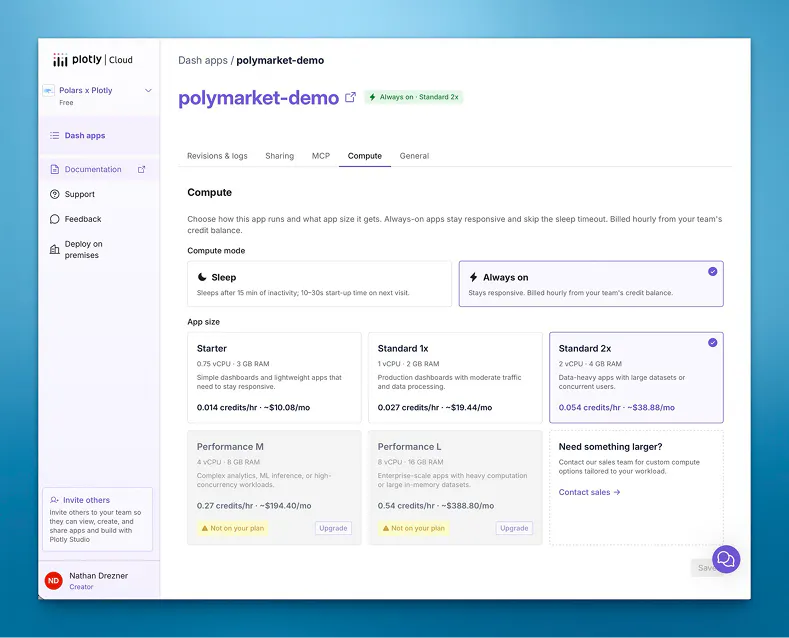The image size is (789, 638).
Task: Click the Polars x Plotly team icon
Action: point(49,90)
